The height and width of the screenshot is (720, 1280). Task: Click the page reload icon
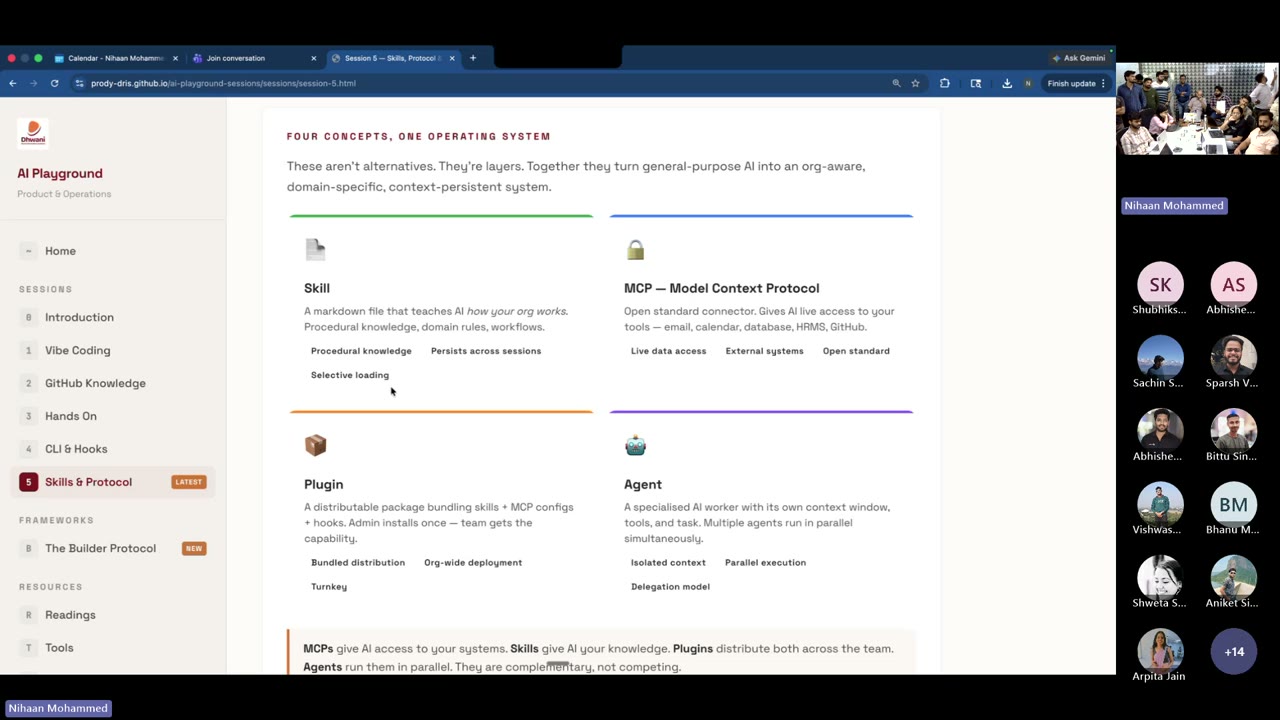[x=54, y=83]
